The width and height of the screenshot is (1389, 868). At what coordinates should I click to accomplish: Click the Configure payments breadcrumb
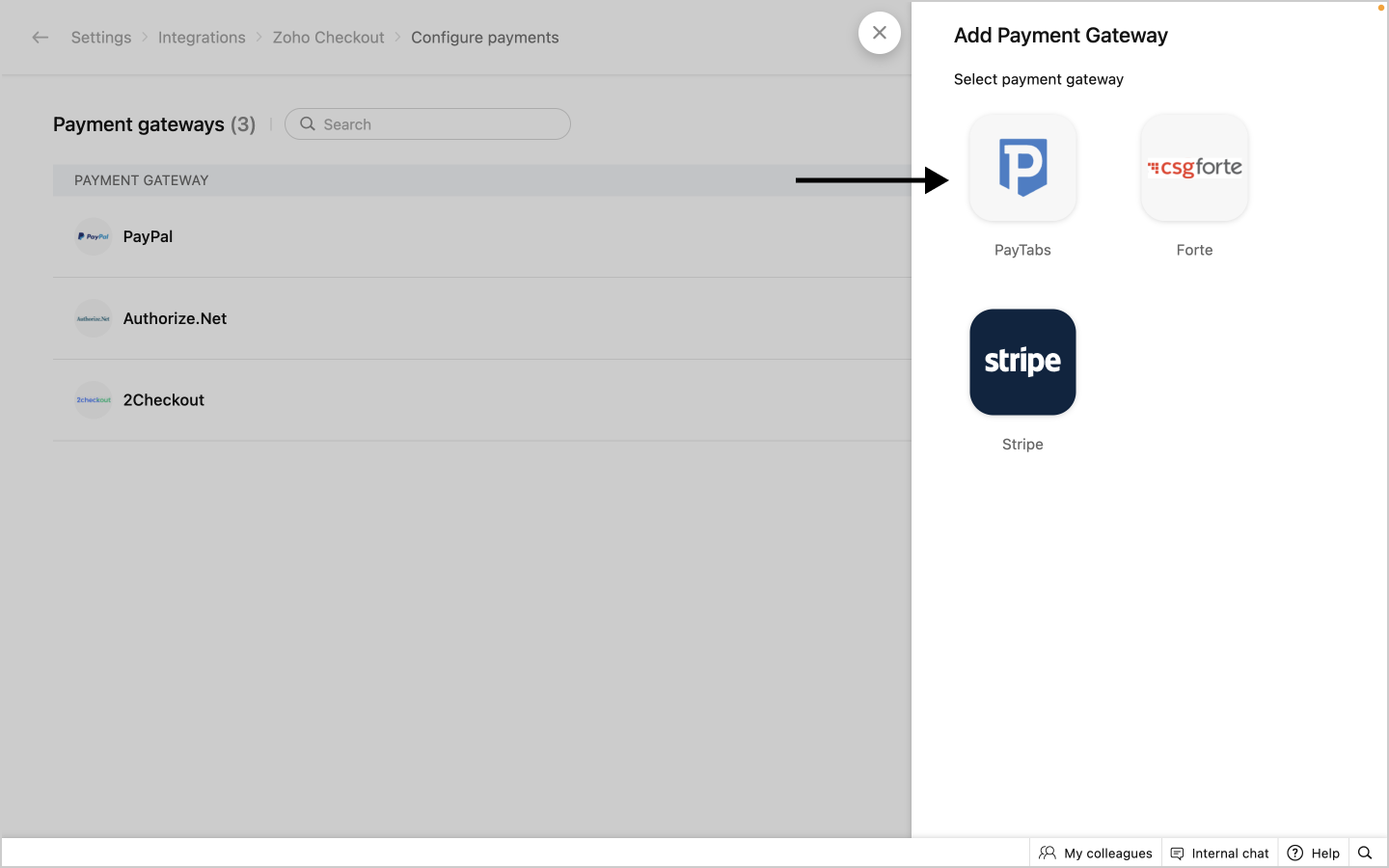pyautogui.click(x=485, y=38)
